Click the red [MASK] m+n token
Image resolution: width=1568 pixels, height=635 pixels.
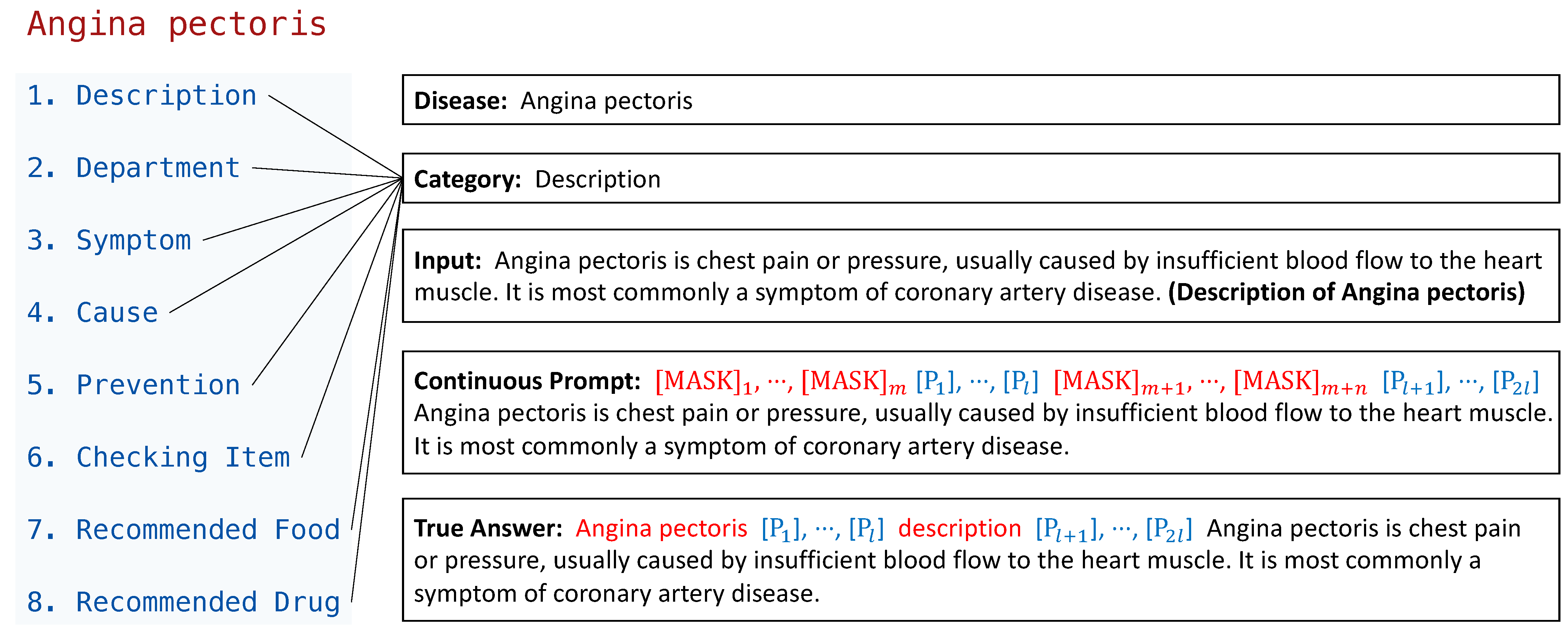pyautogui.click(x=1299, y=381)
